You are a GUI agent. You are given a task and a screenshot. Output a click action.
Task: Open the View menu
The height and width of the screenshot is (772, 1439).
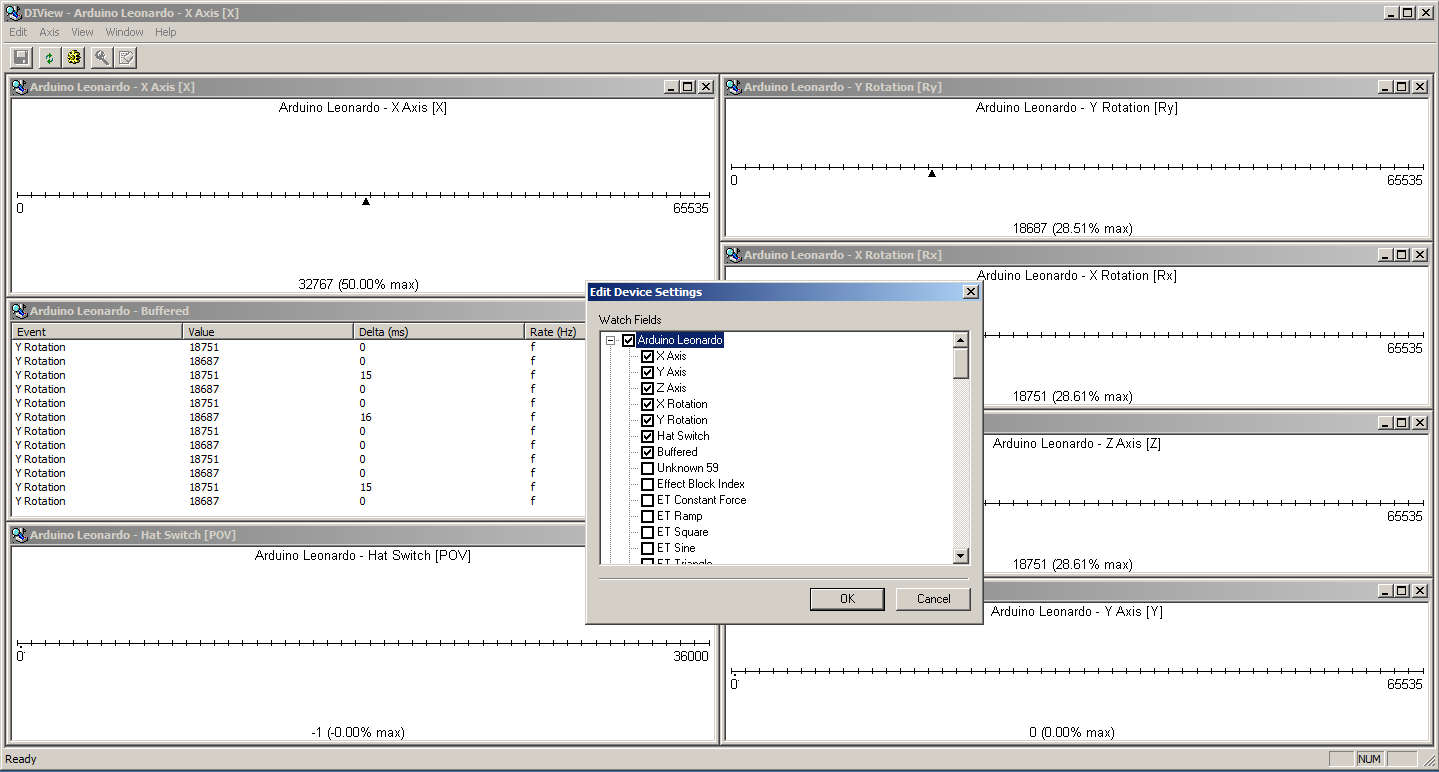click(x=82, y=32)
